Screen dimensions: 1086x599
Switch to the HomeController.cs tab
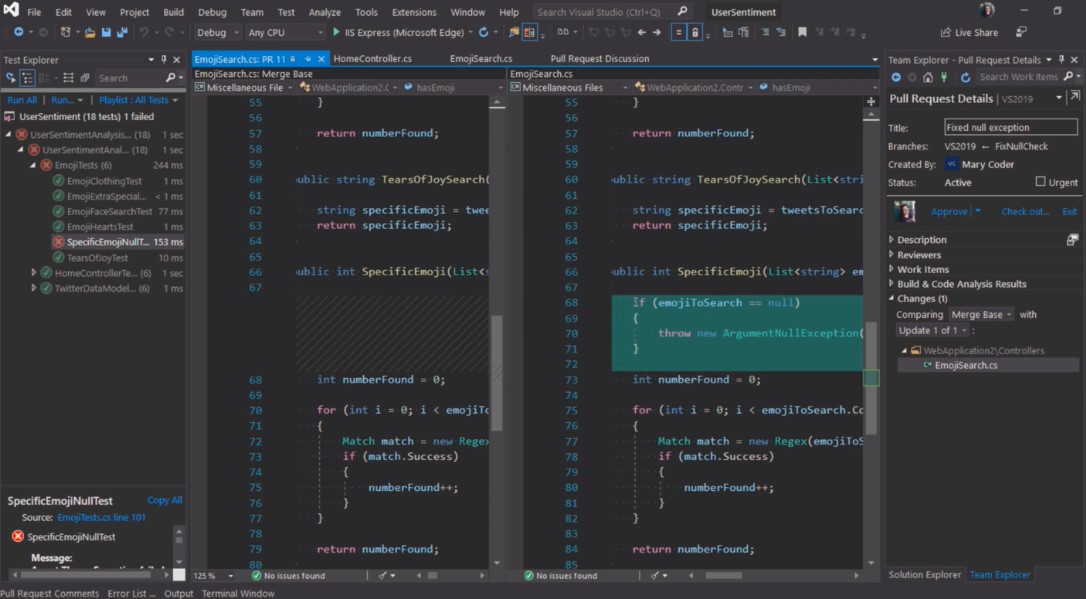point(373,59)
